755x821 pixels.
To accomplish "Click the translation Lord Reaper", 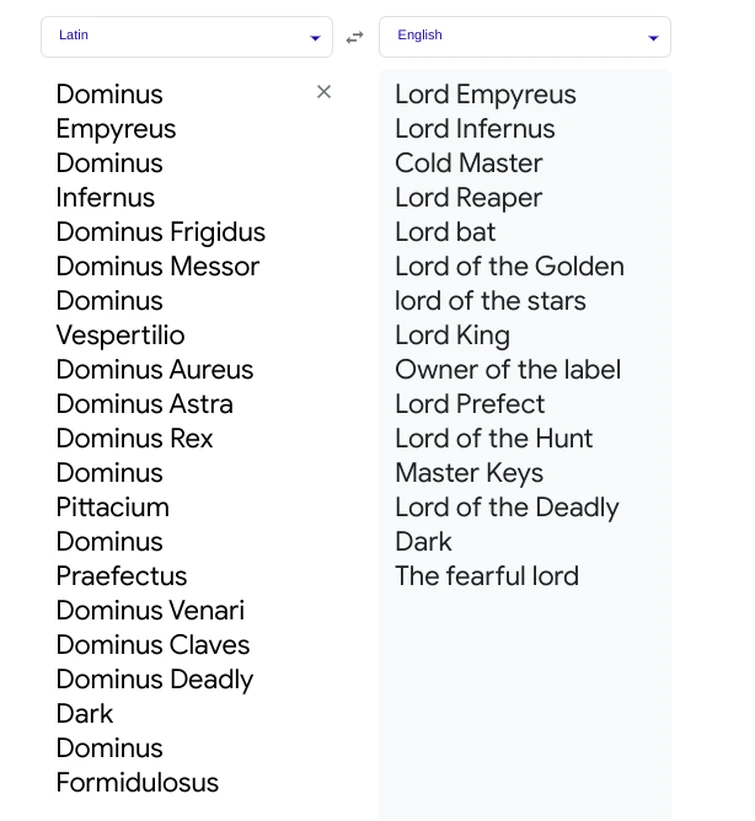I will (x=468, y=198).
